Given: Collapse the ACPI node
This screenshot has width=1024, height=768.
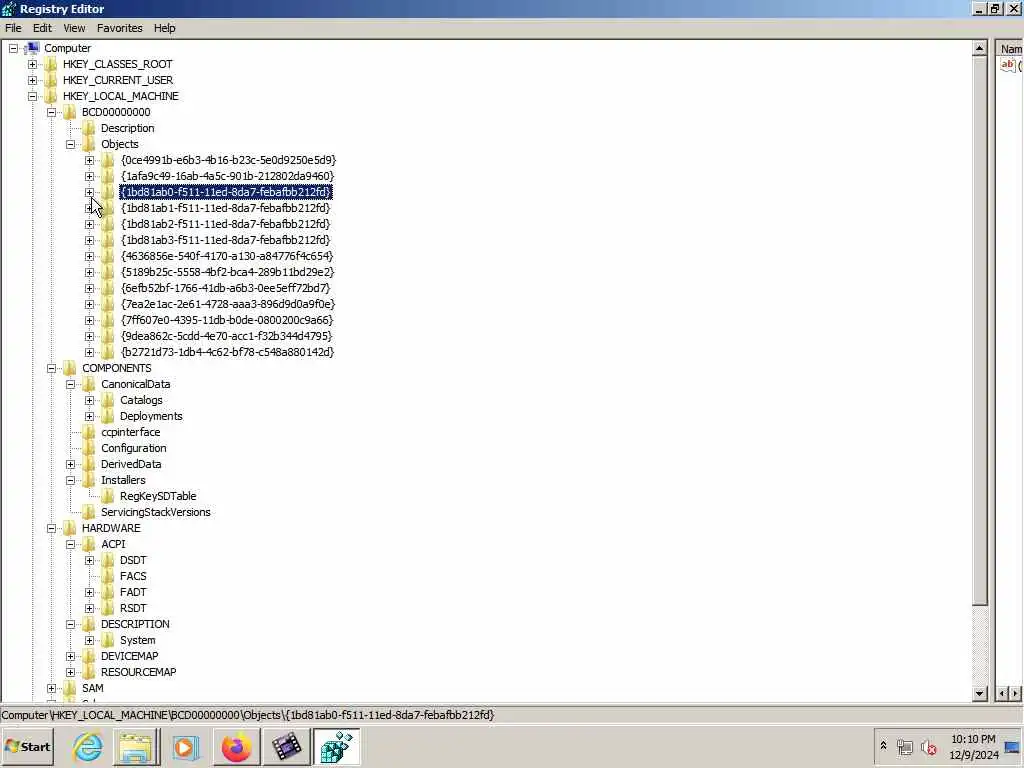Looking at the screenshot, I should point(71,544).
